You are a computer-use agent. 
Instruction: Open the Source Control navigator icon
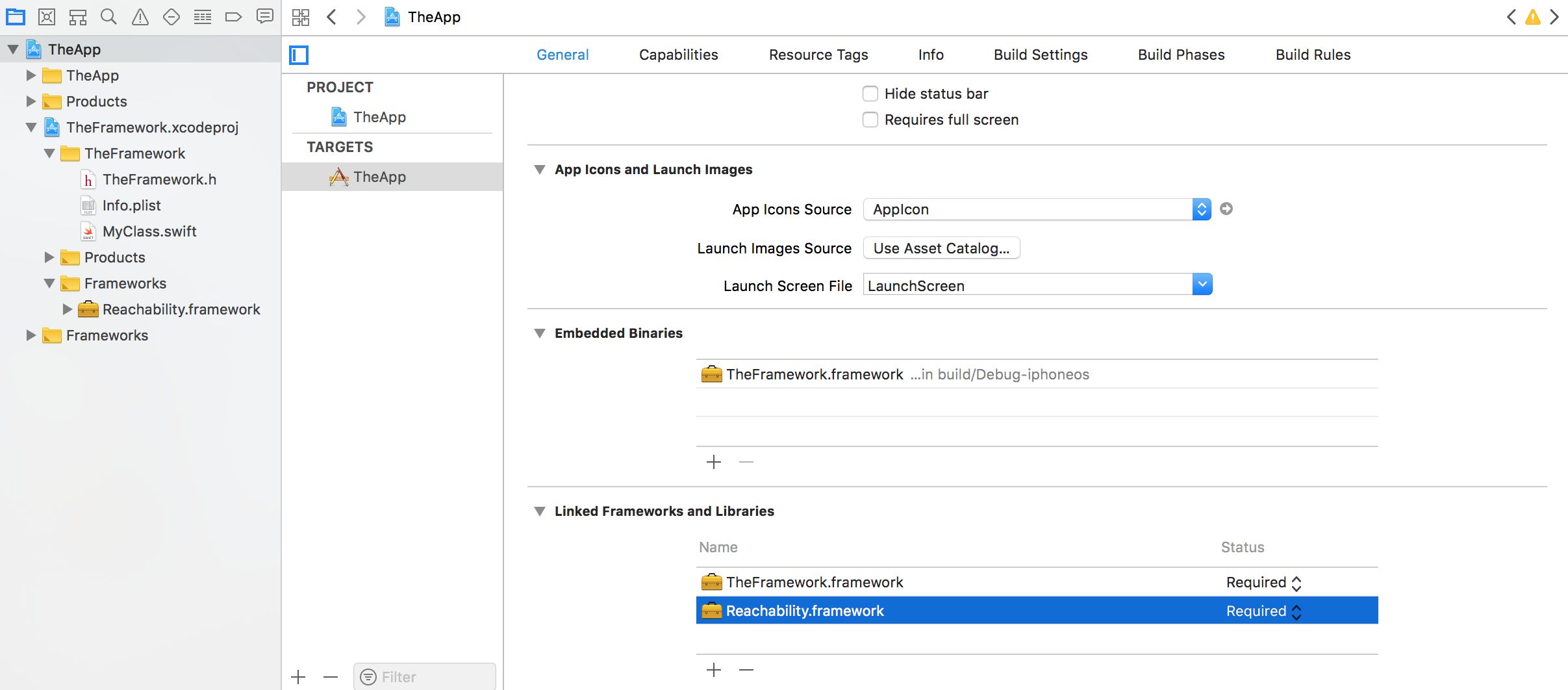pos(47,17)
